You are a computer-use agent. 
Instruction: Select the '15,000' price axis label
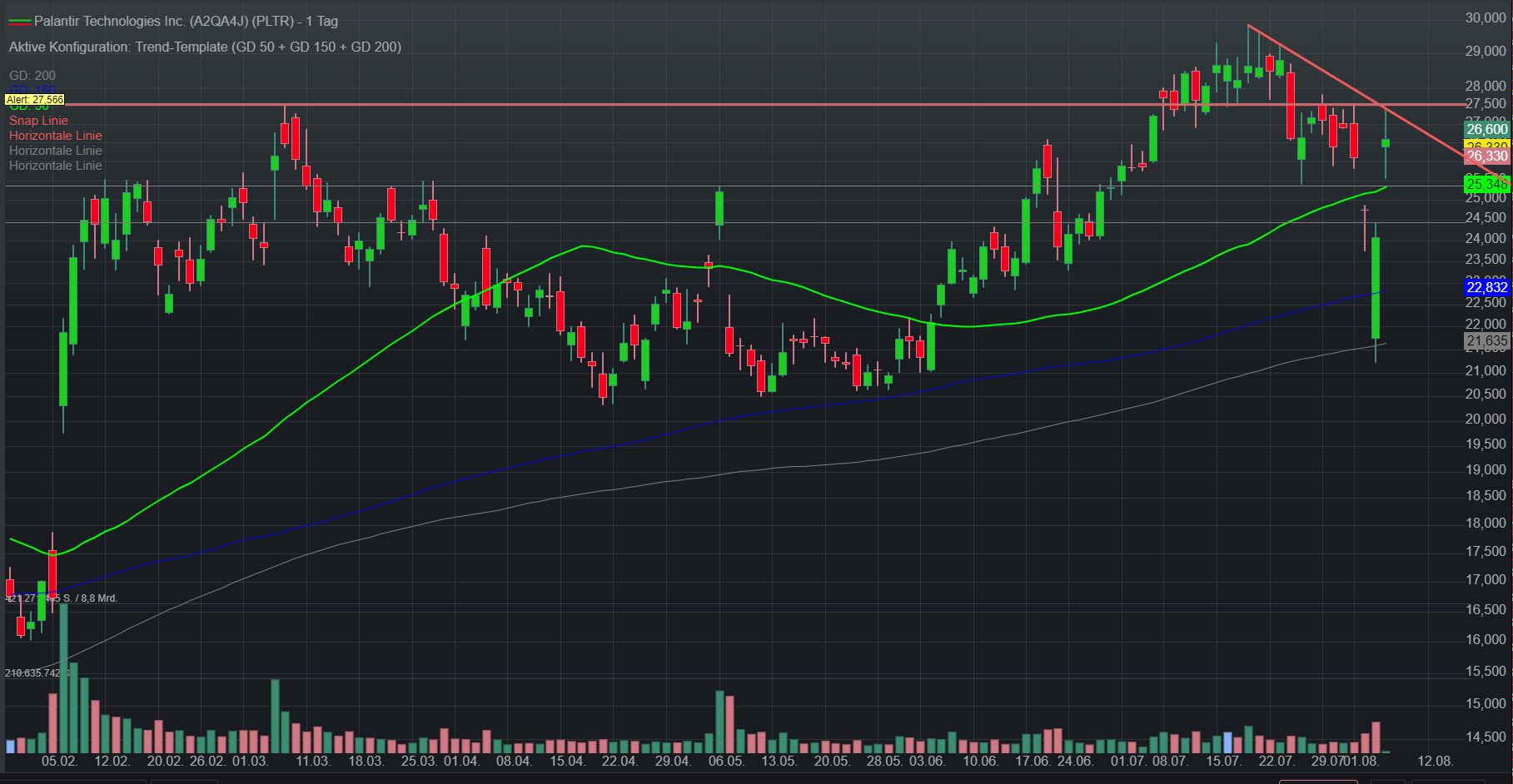(x=1486, y=703)
